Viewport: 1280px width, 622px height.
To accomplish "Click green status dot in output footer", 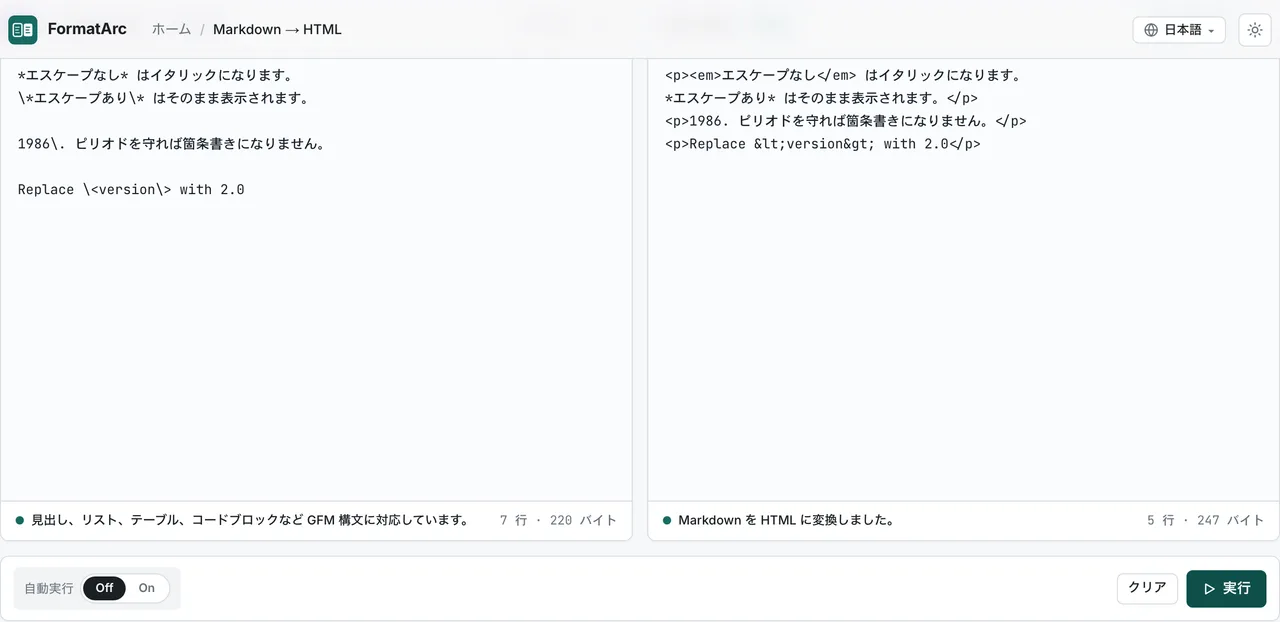I will (667, 520).
